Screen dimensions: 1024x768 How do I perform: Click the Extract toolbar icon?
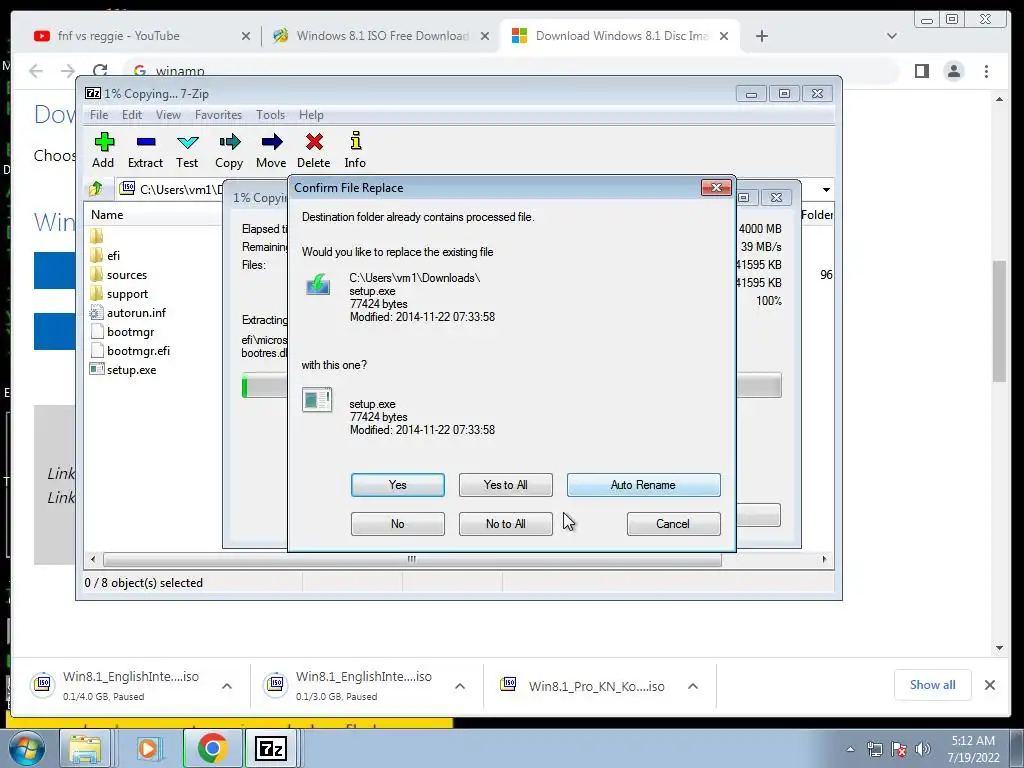[x=145, y=150]
